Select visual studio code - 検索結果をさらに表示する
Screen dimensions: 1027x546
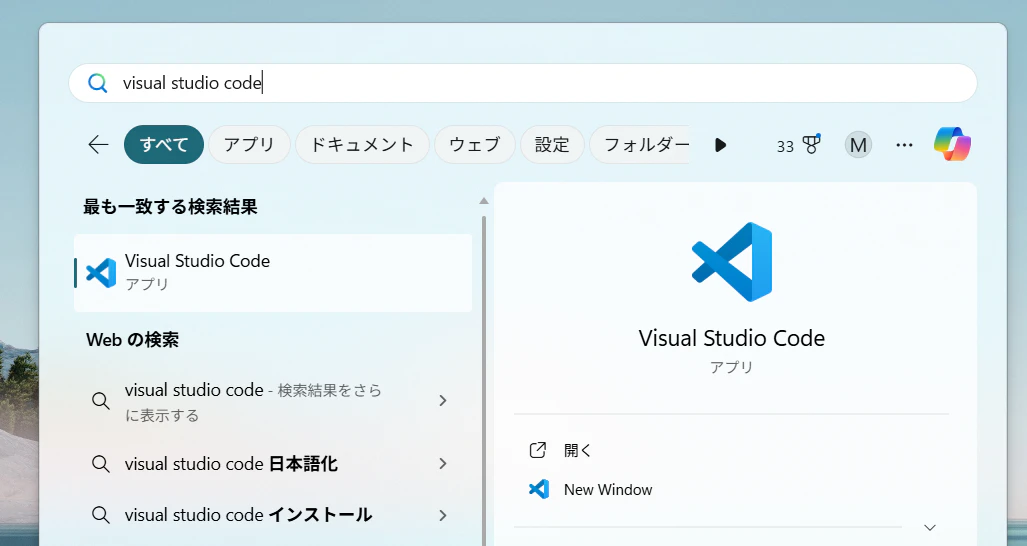(x=273, y=401)
